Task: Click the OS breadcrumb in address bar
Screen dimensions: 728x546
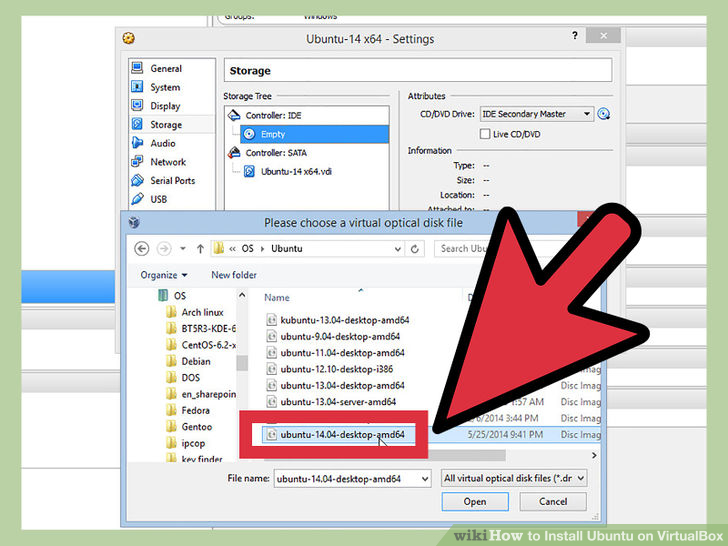Action: click(247, 248)
